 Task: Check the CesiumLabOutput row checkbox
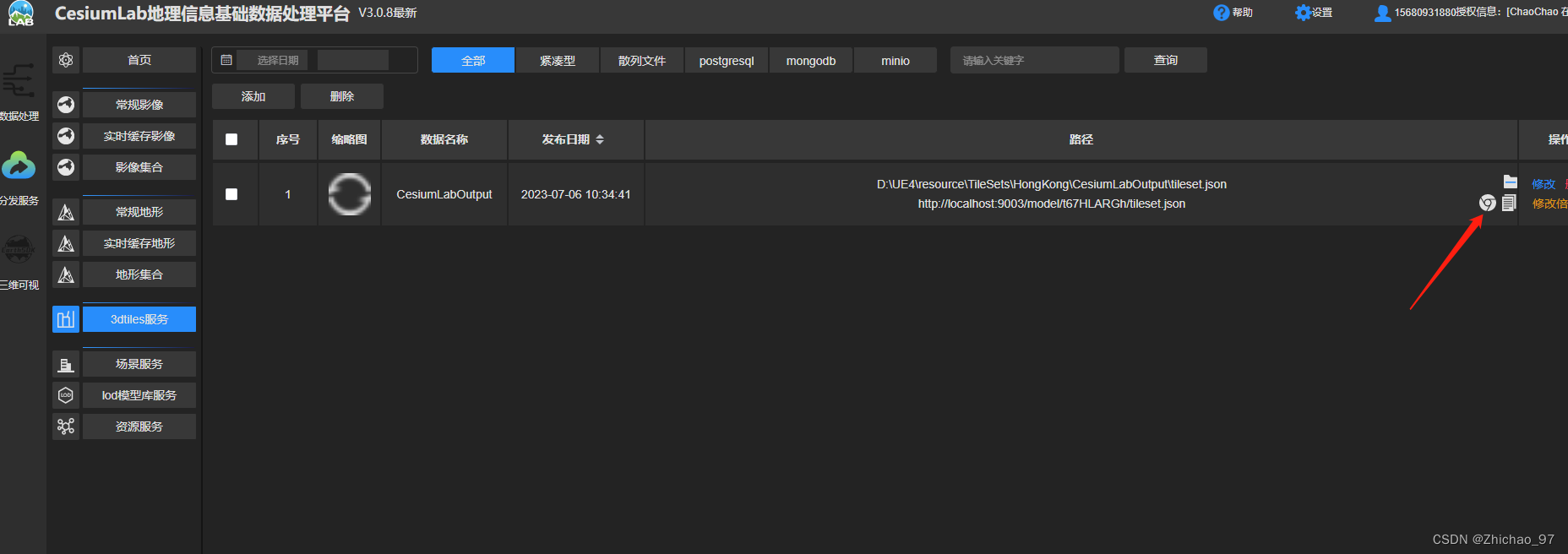tap(231, 194)
